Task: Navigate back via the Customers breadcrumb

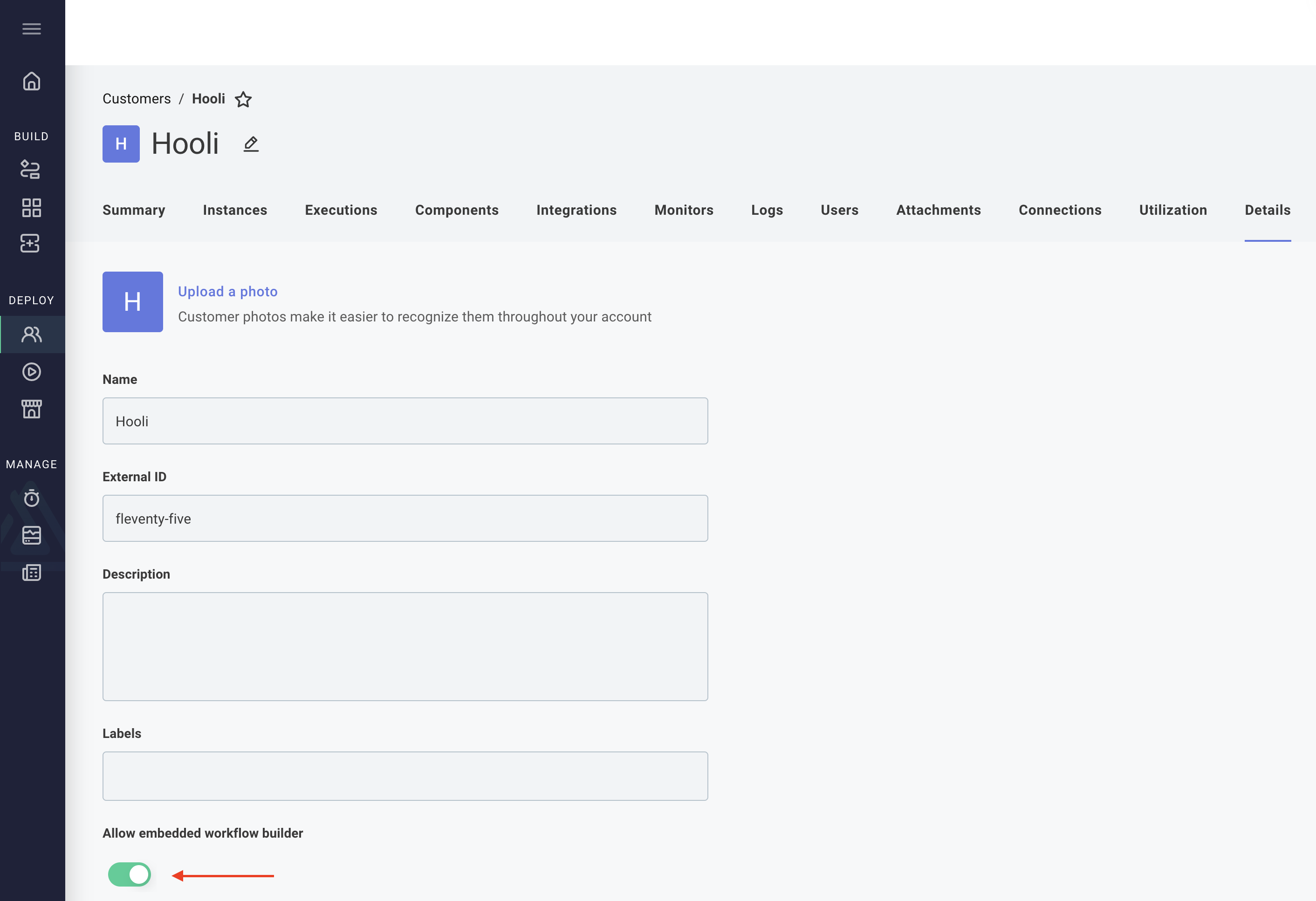Action: [137, 98]
